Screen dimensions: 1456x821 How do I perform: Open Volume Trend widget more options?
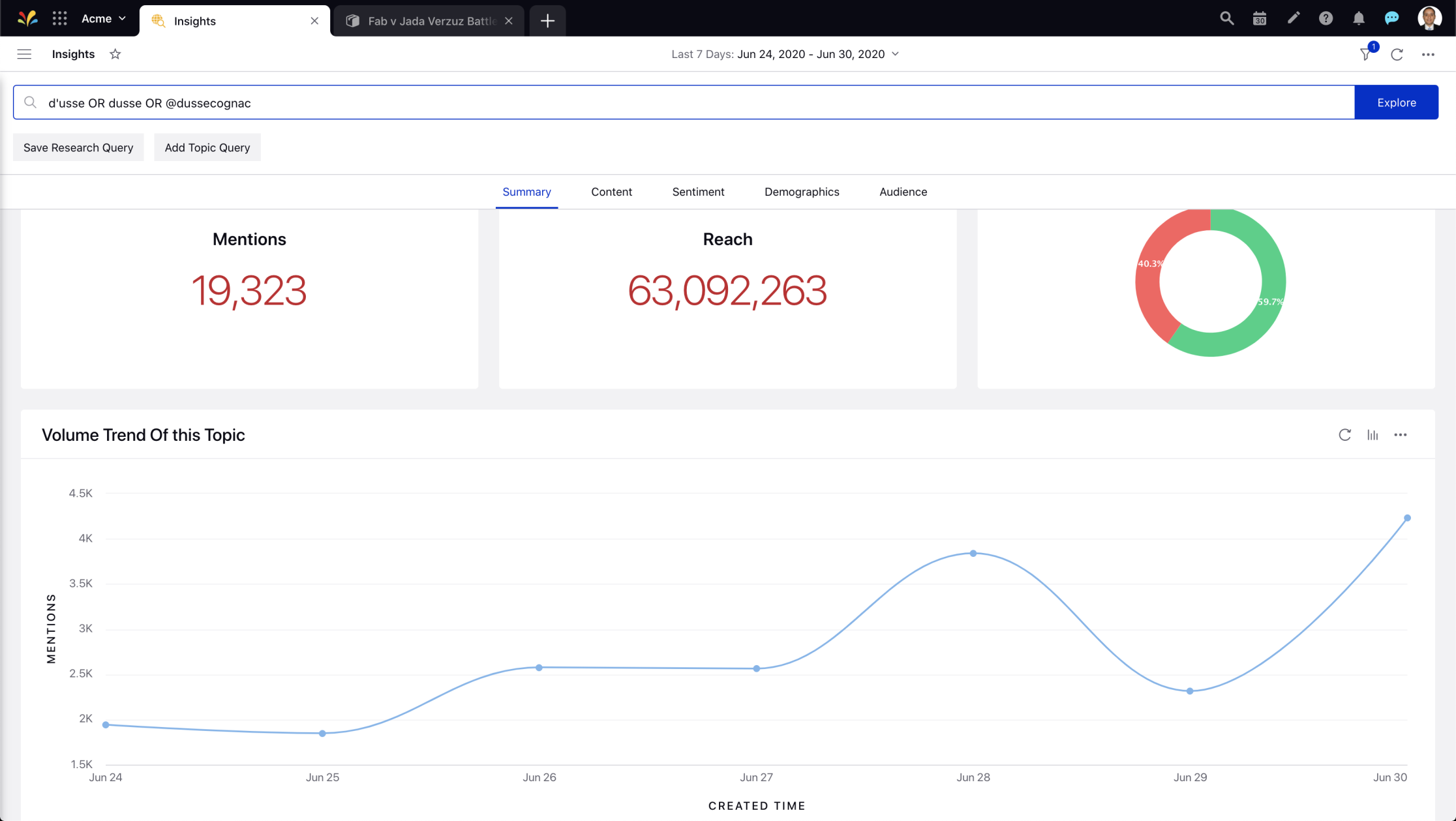[x=1401, y=435]
